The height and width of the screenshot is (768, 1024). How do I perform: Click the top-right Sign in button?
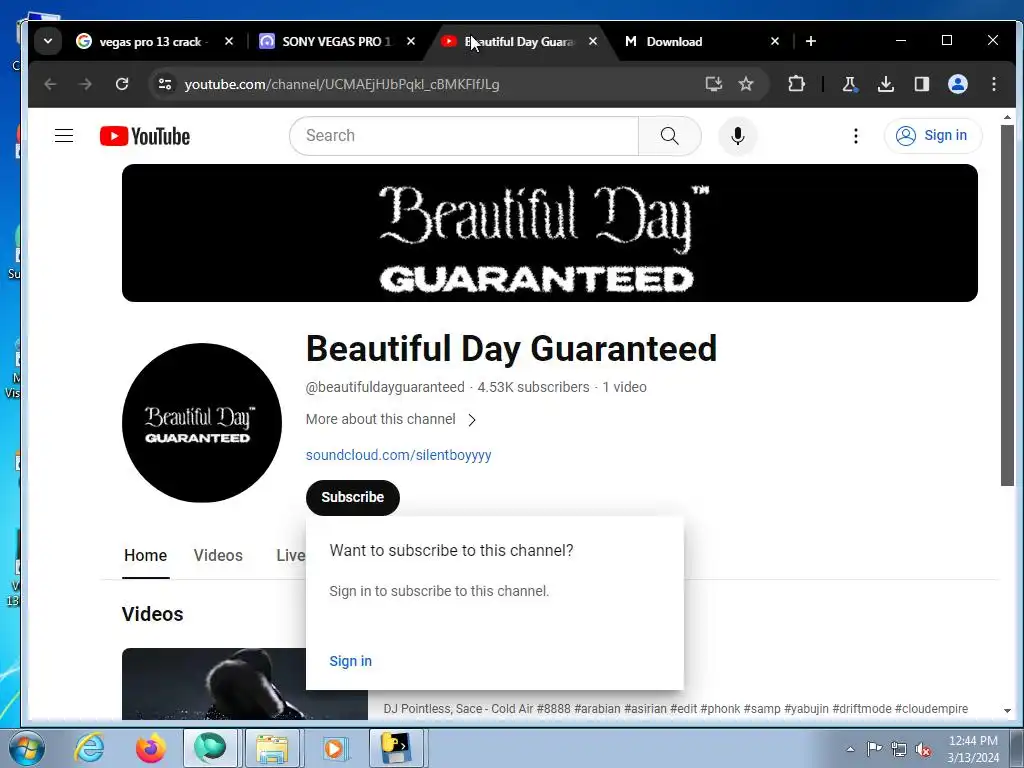point(933,135)
